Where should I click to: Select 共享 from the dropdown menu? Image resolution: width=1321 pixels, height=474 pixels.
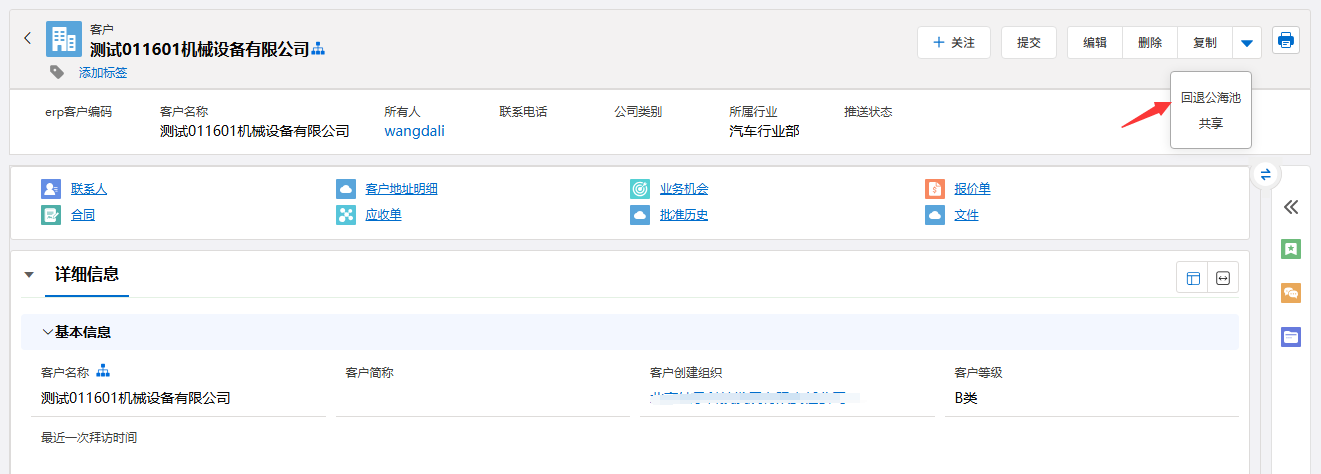click(x=1210, y=124)
